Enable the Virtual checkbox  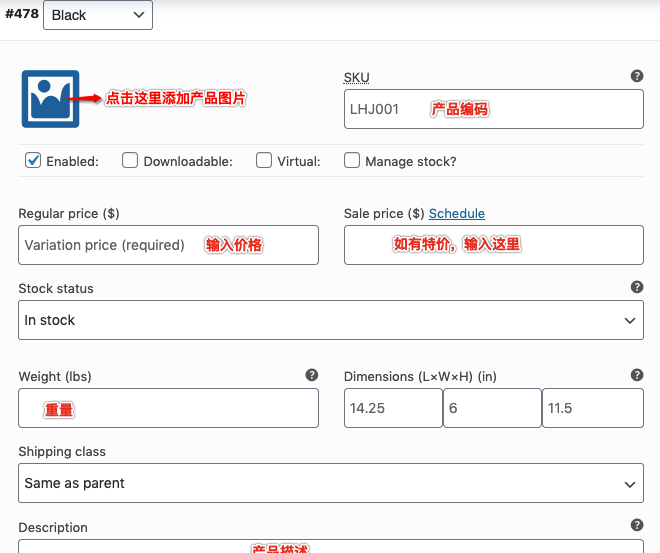pos(264,160)
